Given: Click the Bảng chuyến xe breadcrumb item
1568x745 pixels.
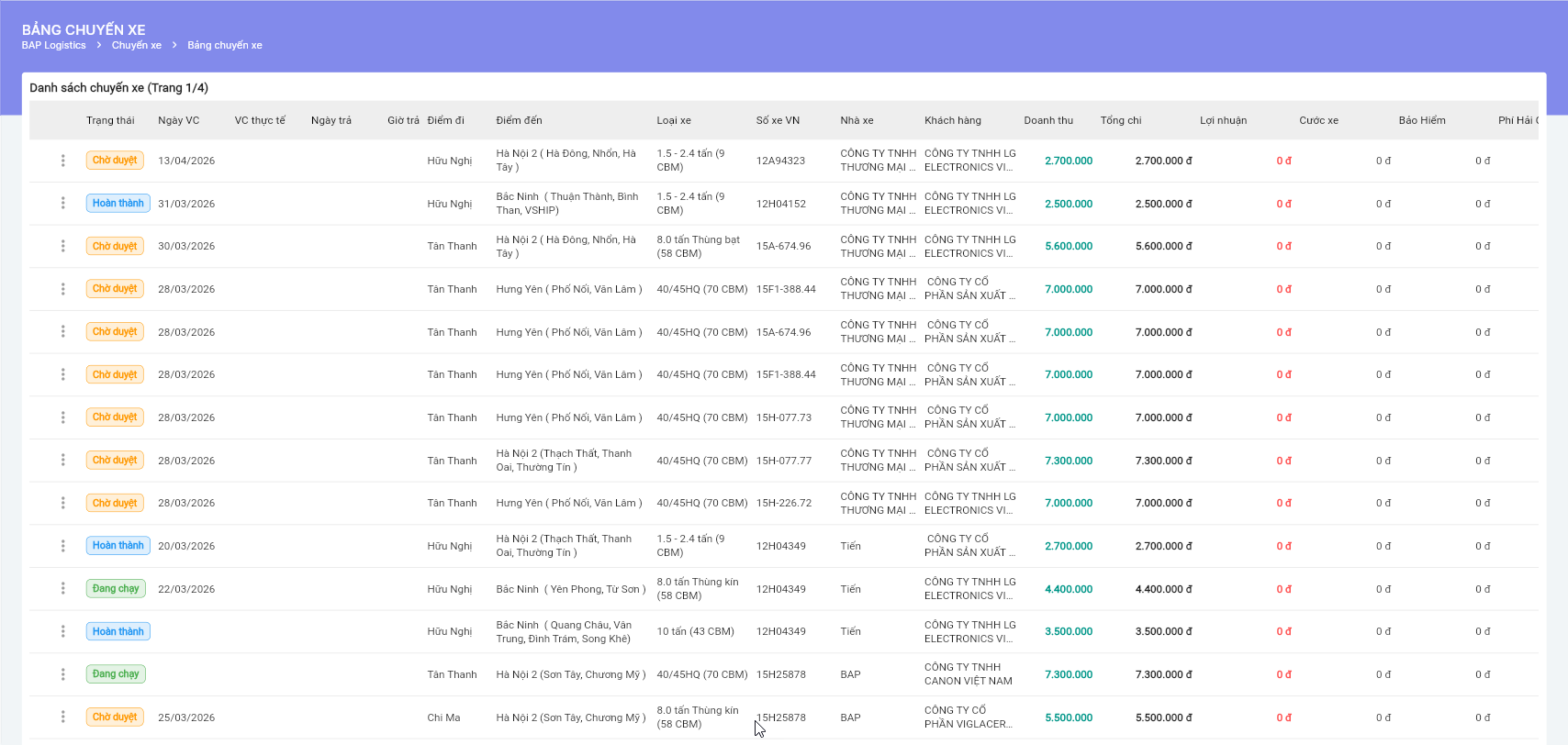Looking at the screenshot, I should [x=225, y=45].
